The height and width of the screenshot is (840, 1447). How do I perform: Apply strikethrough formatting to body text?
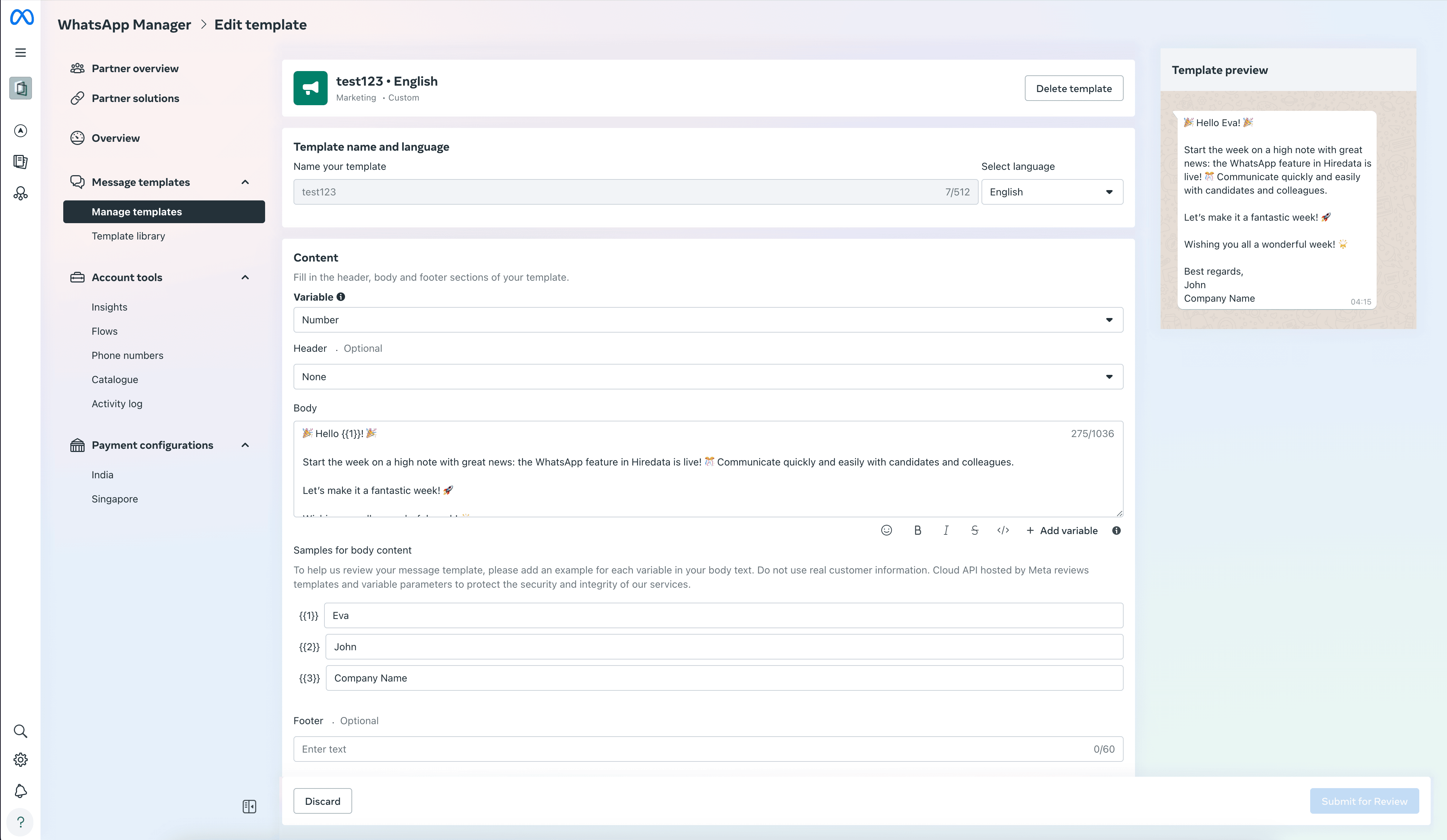click(974, 530)
